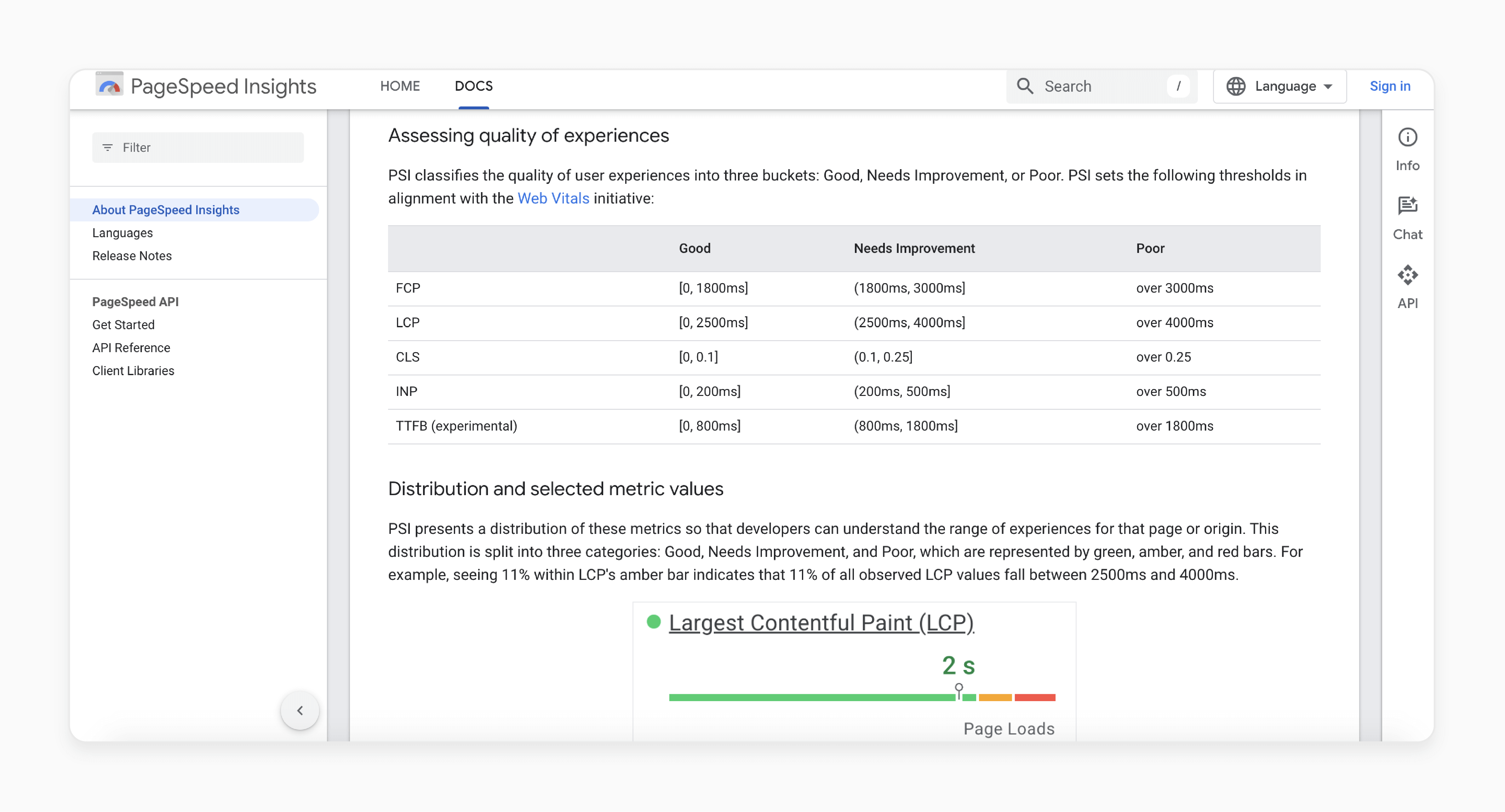Click the filter lines icon
This screenshot has width=1505, height=812.
[x=107, y=147]
